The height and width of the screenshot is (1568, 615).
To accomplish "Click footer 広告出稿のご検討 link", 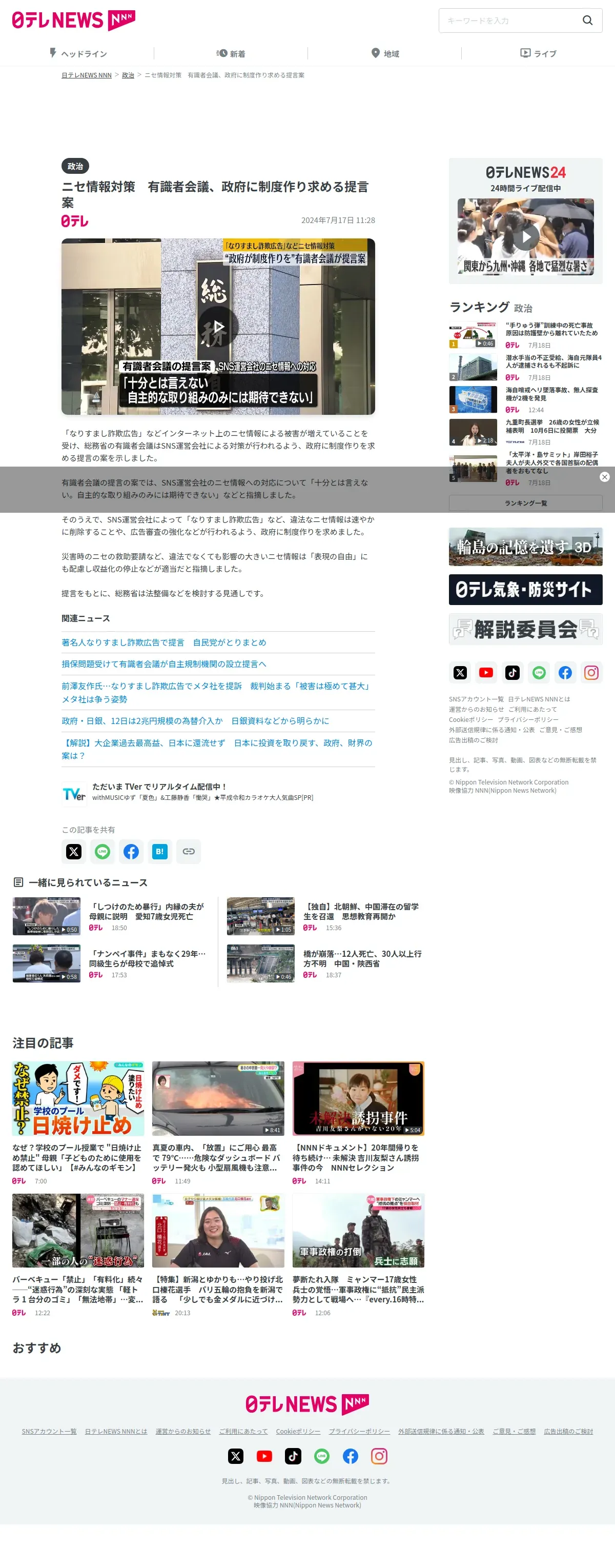I will 568,1431.
